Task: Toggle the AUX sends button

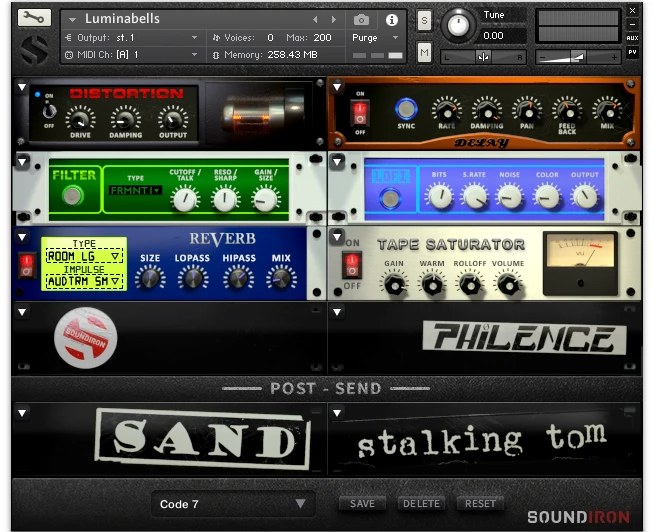Action: tap(632, 38)
